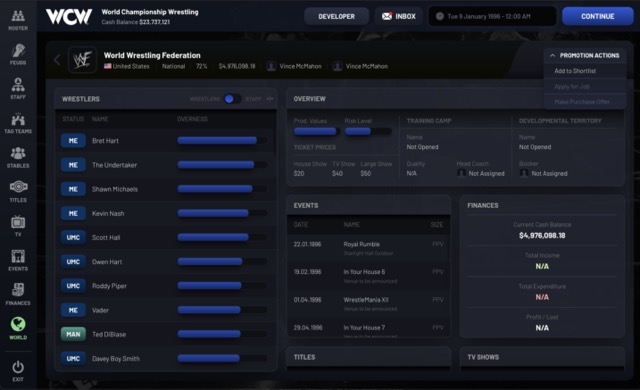Click Booker Not Assigned avatar
Image resolution: width=640 pixels, height=390 pixels.
524,173
